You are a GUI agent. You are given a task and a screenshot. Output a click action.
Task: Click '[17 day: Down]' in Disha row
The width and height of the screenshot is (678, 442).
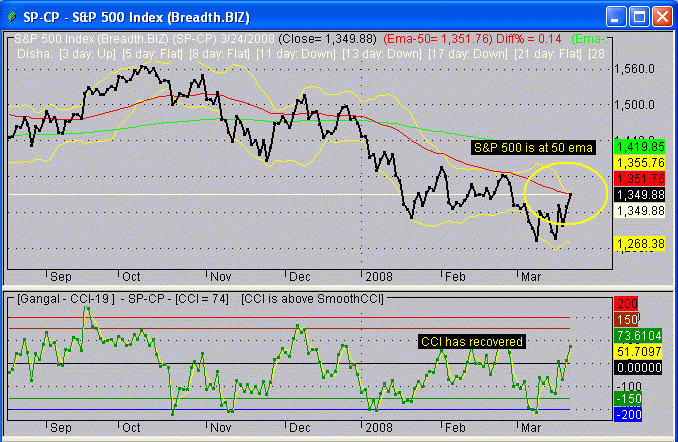(x=468, y=54)
